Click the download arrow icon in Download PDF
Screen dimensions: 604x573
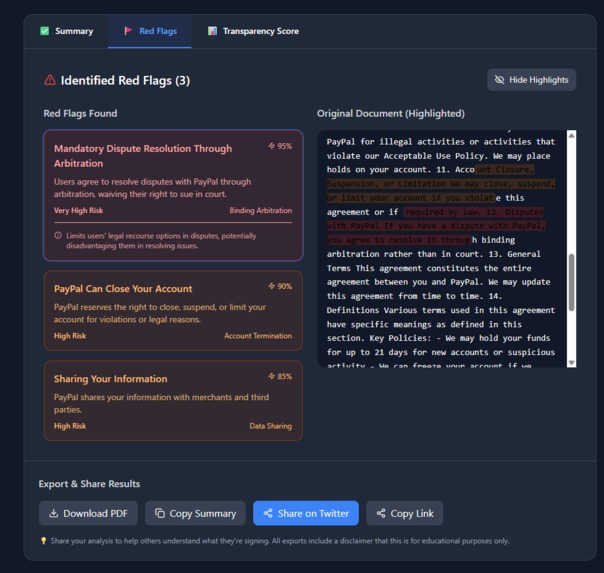coord(54,513)
